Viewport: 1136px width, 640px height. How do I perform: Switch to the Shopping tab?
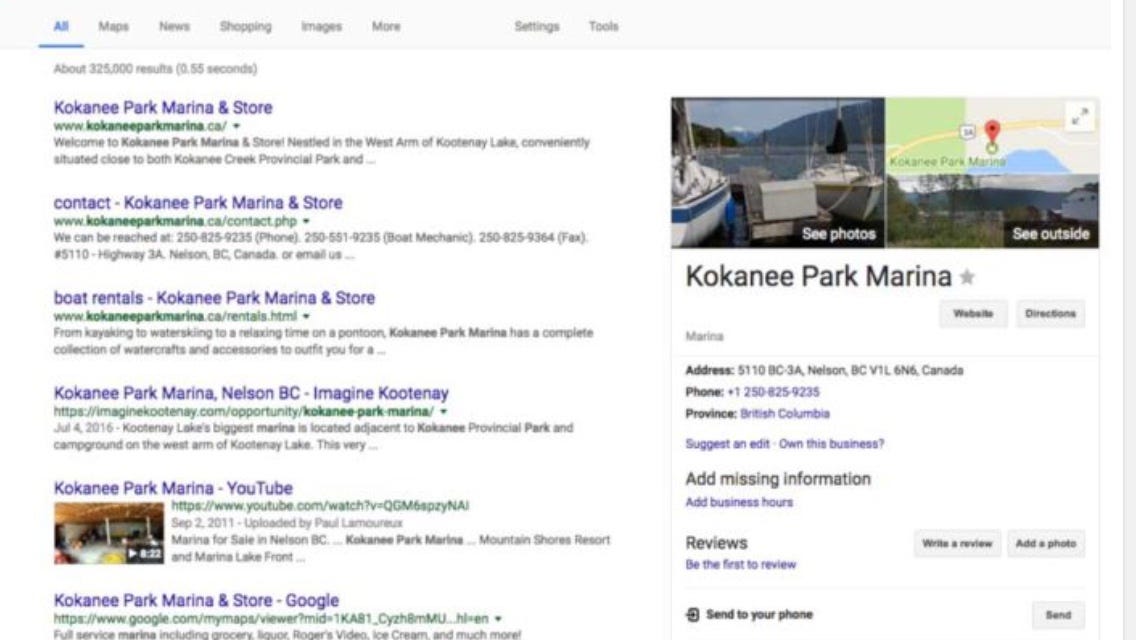[x=246, y=26]
